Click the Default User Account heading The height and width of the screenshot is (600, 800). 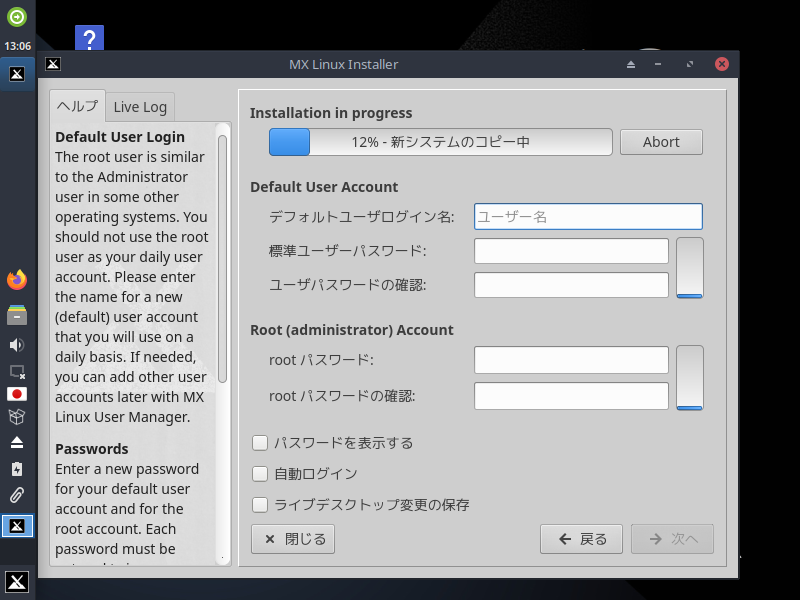click(324, 187)
